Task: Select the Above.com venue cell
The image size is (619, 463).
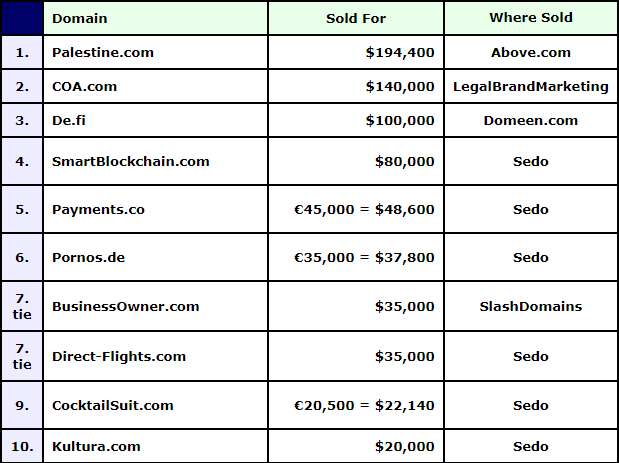Action: (x=531, y=52)
